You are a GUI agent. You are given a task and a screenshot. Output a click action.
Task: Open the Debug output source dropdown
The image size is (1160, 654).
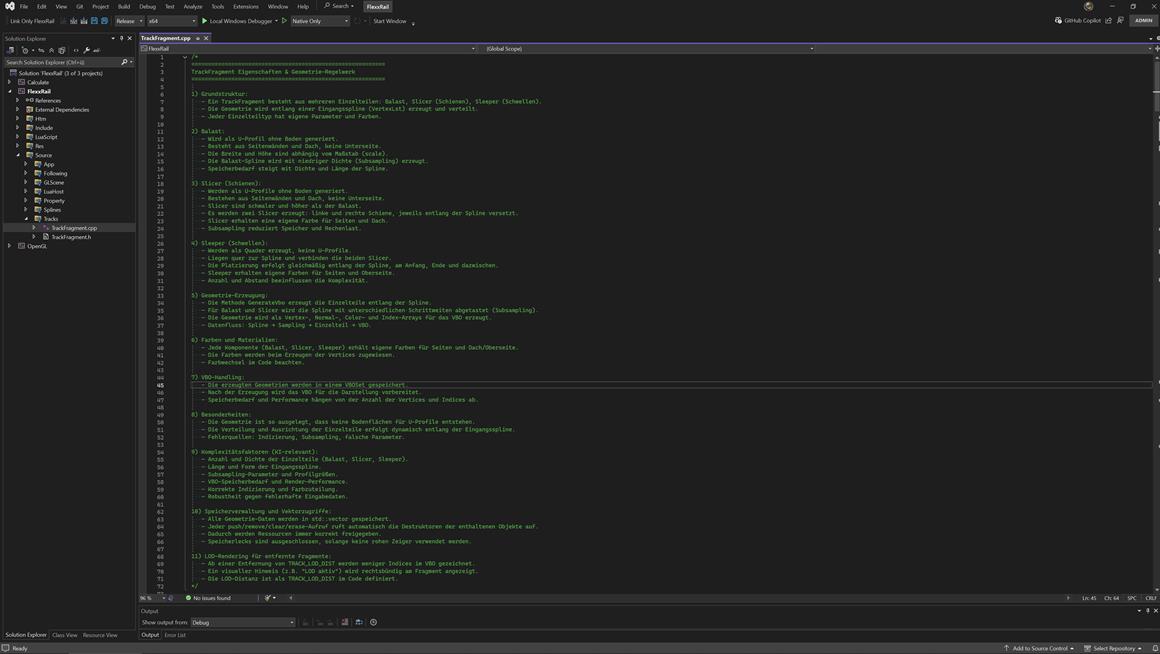click(243, 622)
